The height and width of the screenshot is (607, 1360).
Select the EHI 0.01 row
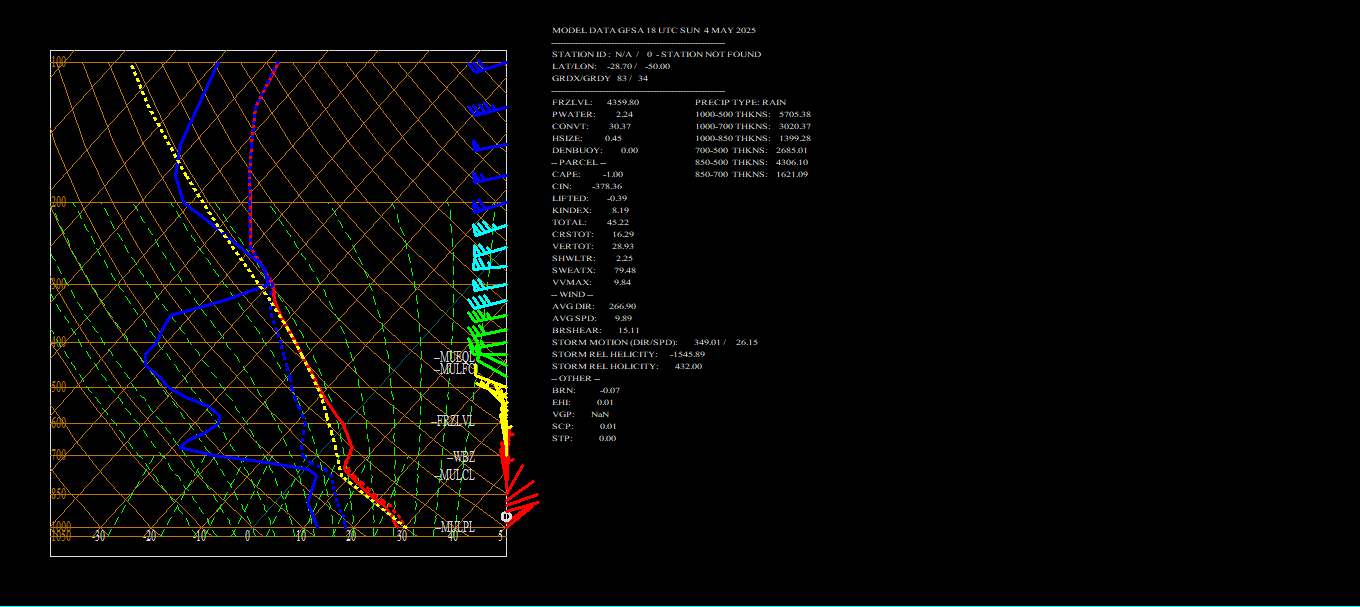click(x=583, y=402)
